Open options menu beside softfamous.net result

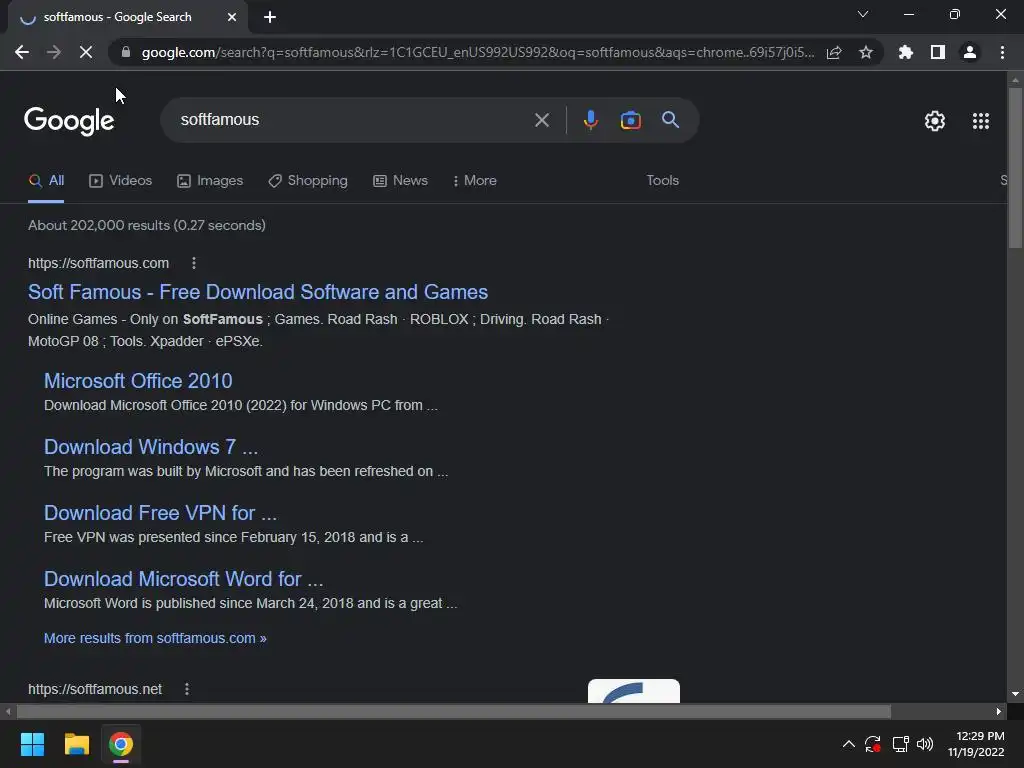187,689
